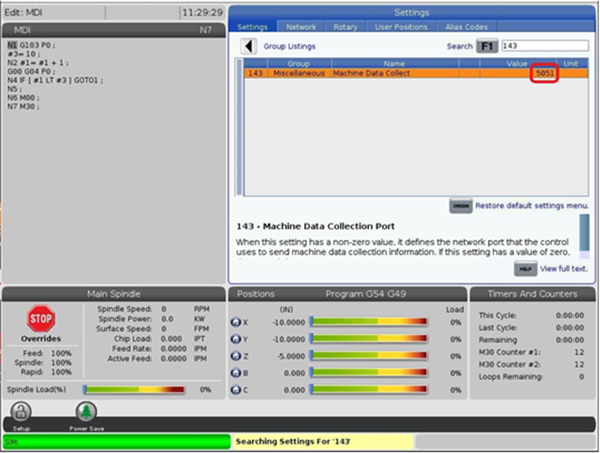Viewport: 600px width, 453px height.
Task: Click the Main Spindle panel header
Action: tap(114, 294)
